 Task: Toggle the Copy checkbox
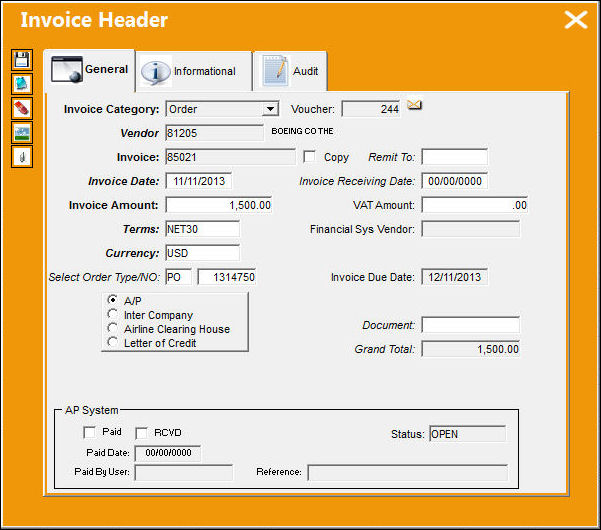pos(309,156)
